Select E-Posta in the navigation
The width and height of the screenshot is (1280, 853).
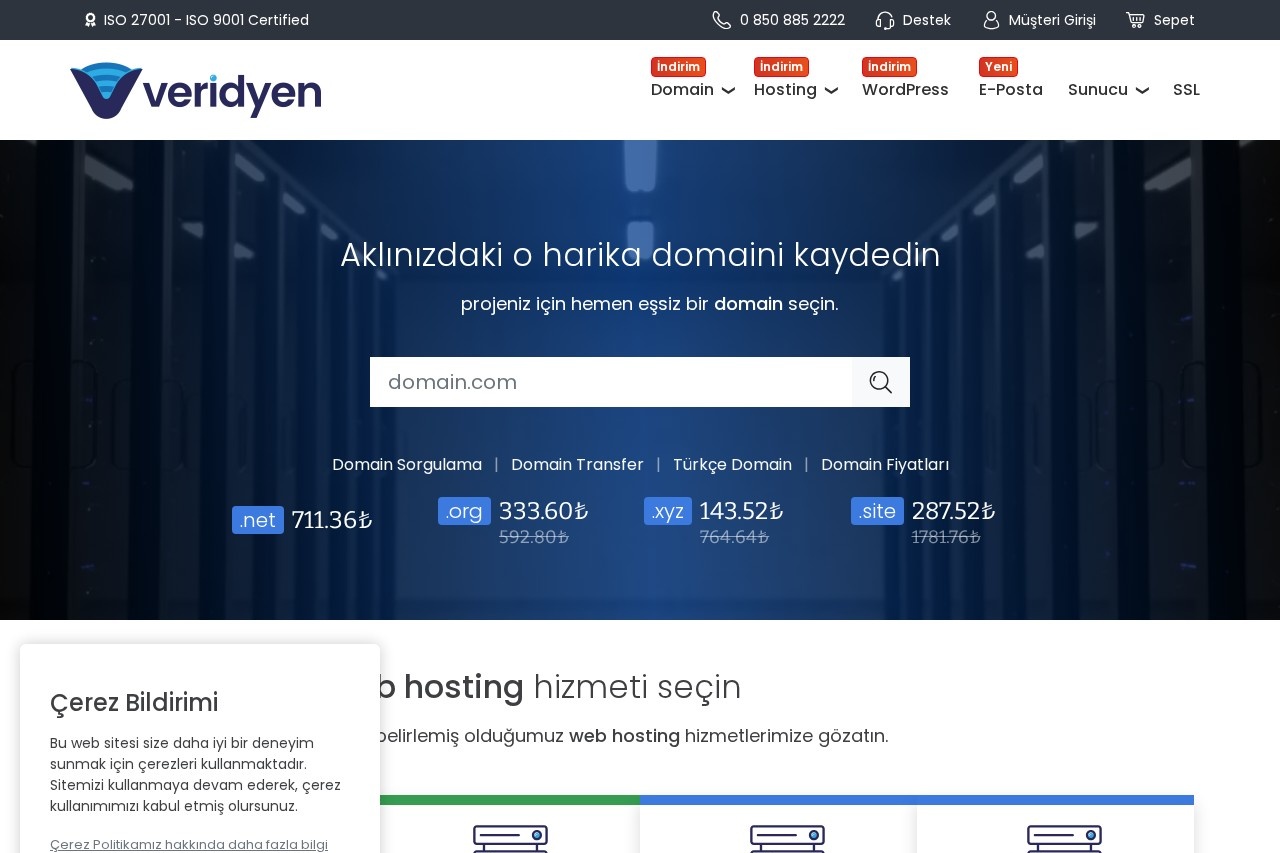(1011, 90)
